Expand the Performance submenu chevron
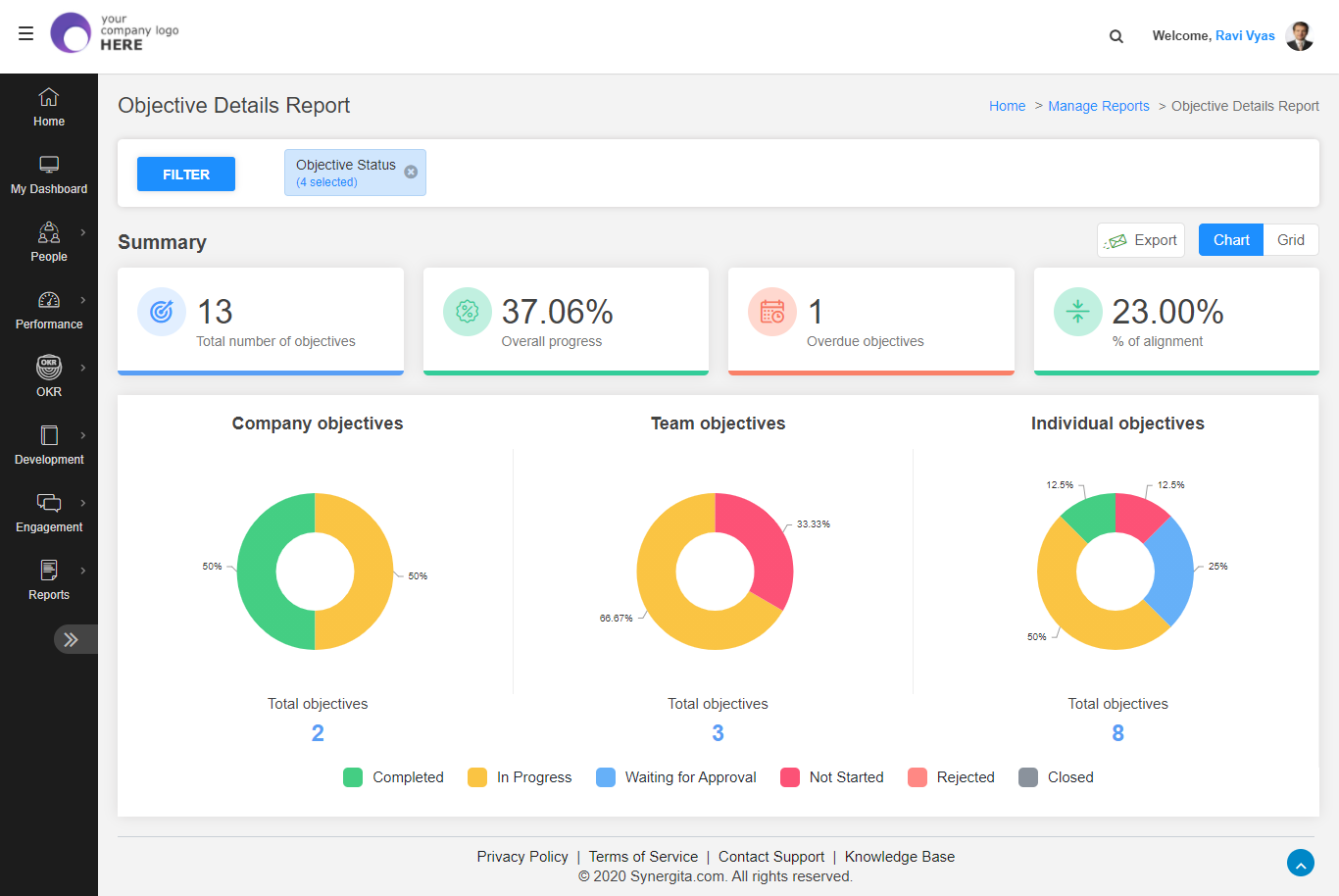The height and width of the screenshot is (896, 1339). 81,301
